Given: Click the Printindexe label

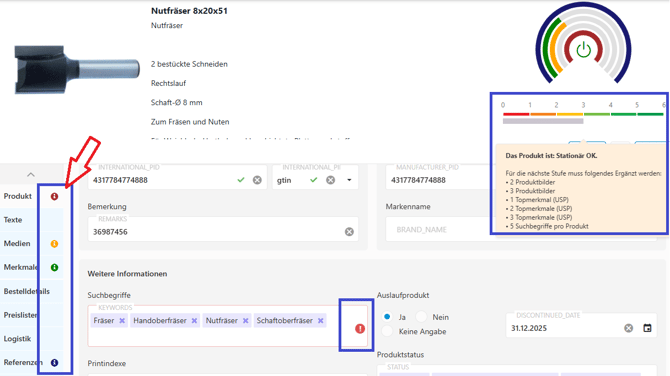Looking at the screenshot, I should click(107, 364).
